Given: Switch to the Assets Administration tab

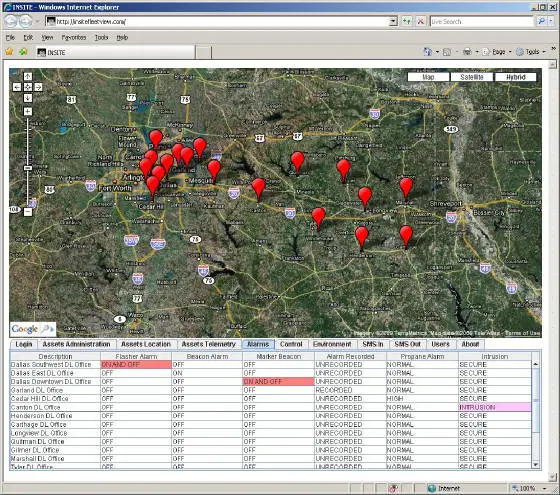Looking at the screenshot, I should pos(76,344).
